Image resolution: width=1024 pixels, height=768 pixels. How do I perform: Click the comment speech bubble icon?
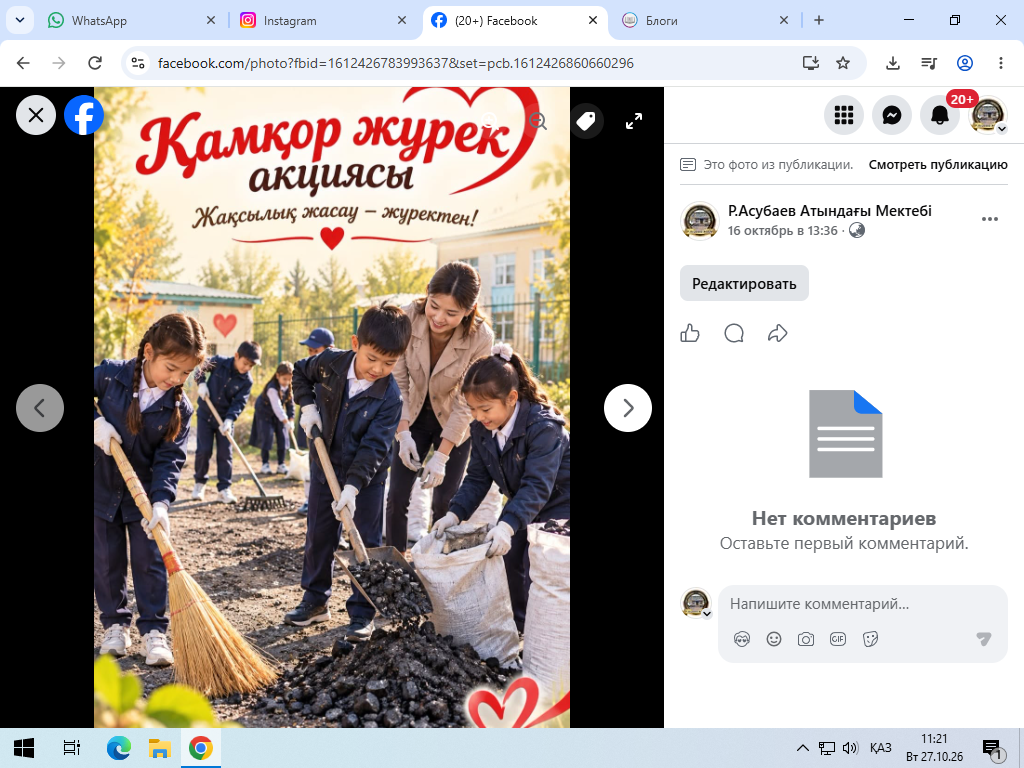[x=734, y=333]
